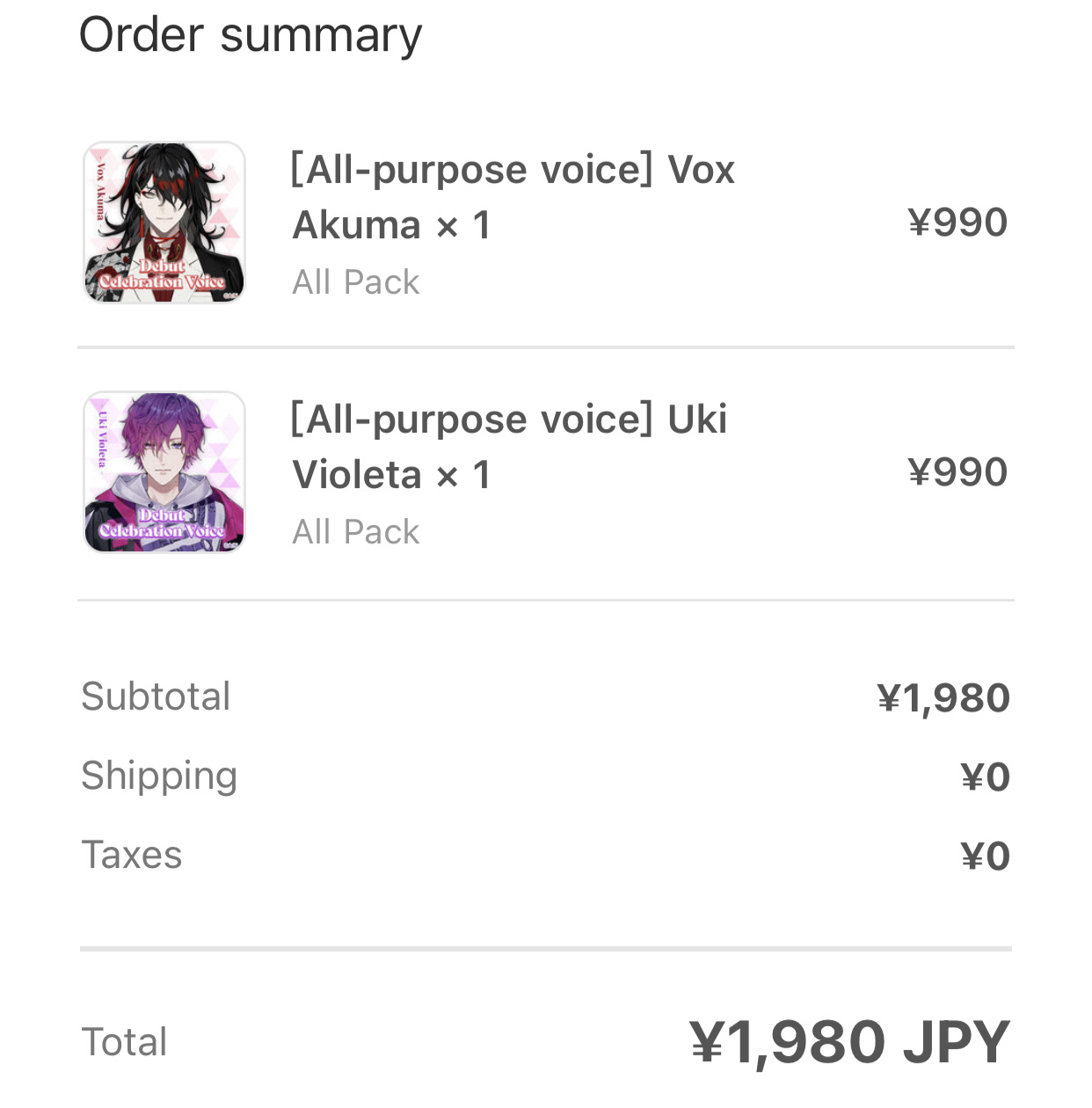Click All Pack under Vox Akuma
The image size is (1092, 1108).
coord(356,282)
